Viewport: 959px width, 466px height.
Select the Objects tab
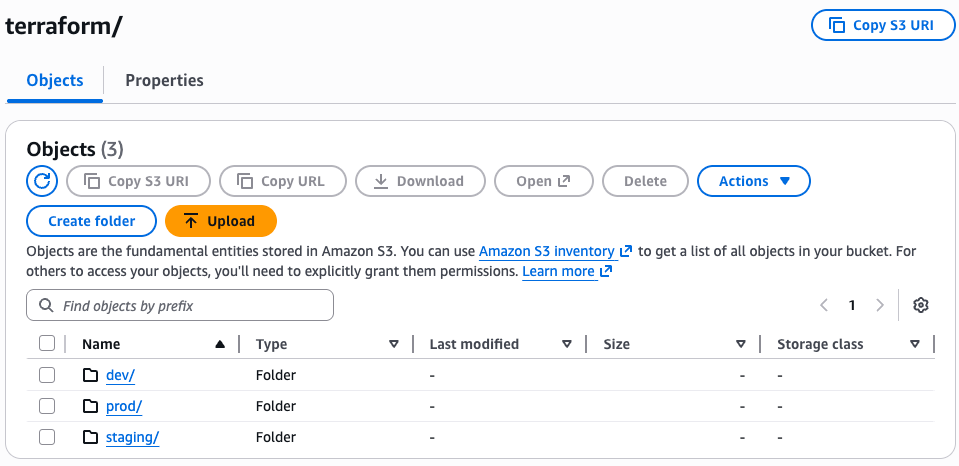pyautogui.click(x=55, y=80)
